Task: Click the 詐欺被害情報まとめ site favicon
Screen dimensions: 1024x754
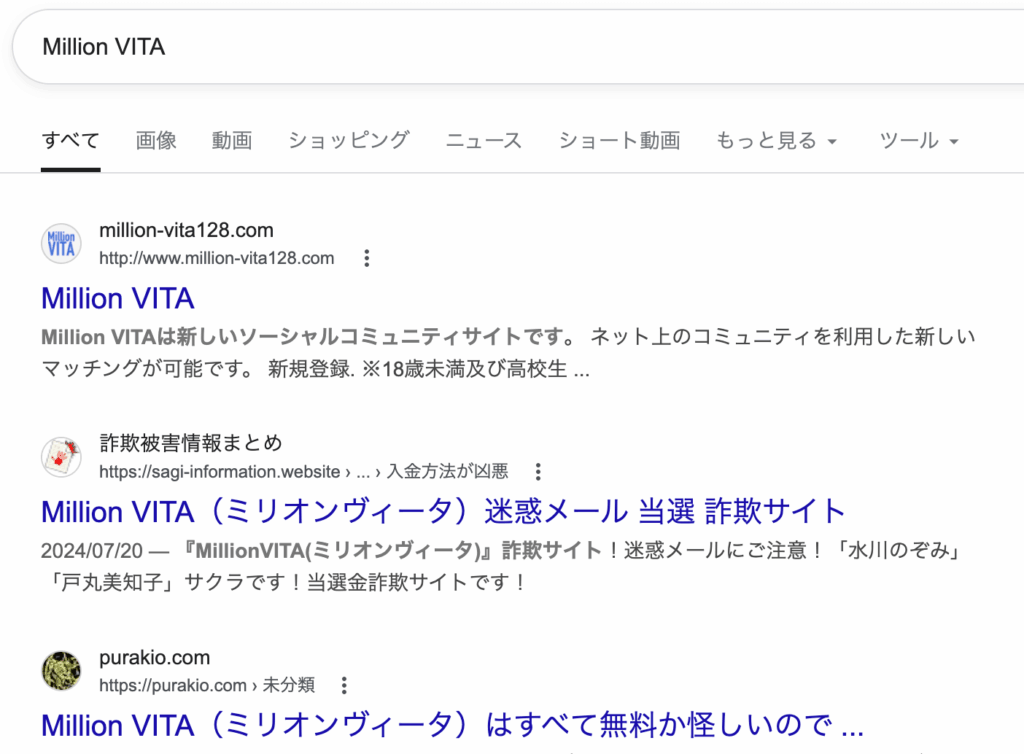Action: tap(62, 457)
